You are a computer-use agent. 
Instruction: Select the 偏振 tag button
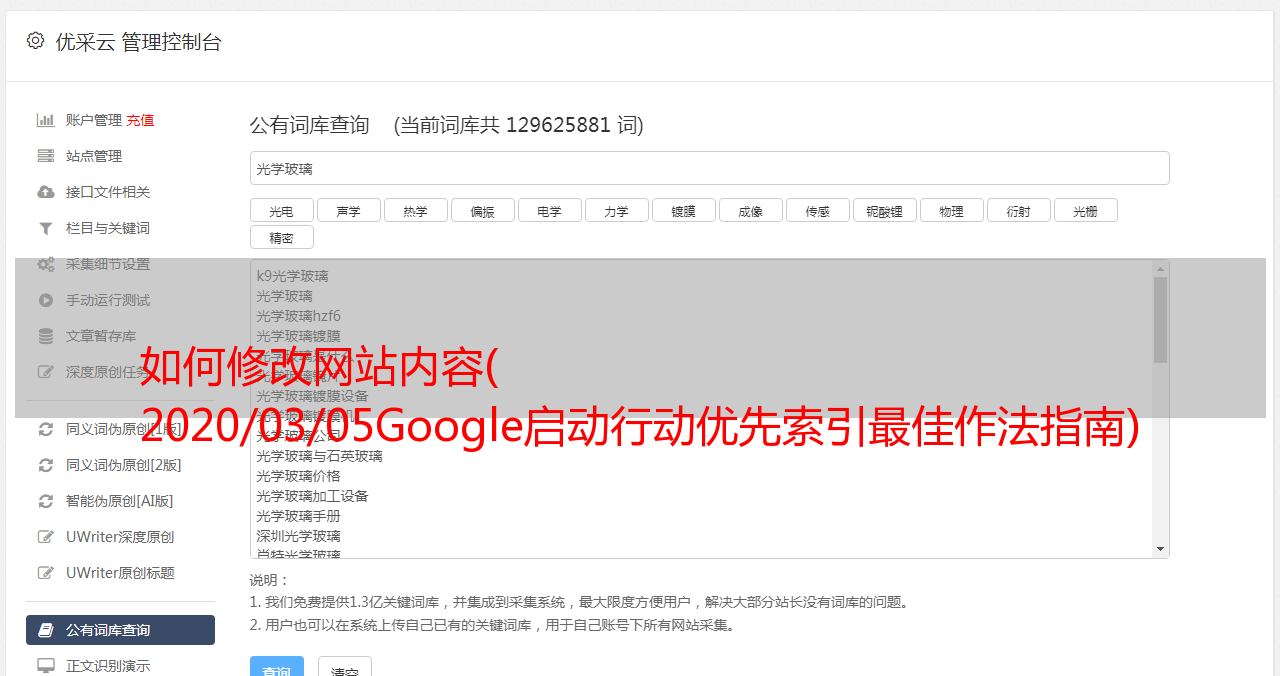[x=482, y=210]
